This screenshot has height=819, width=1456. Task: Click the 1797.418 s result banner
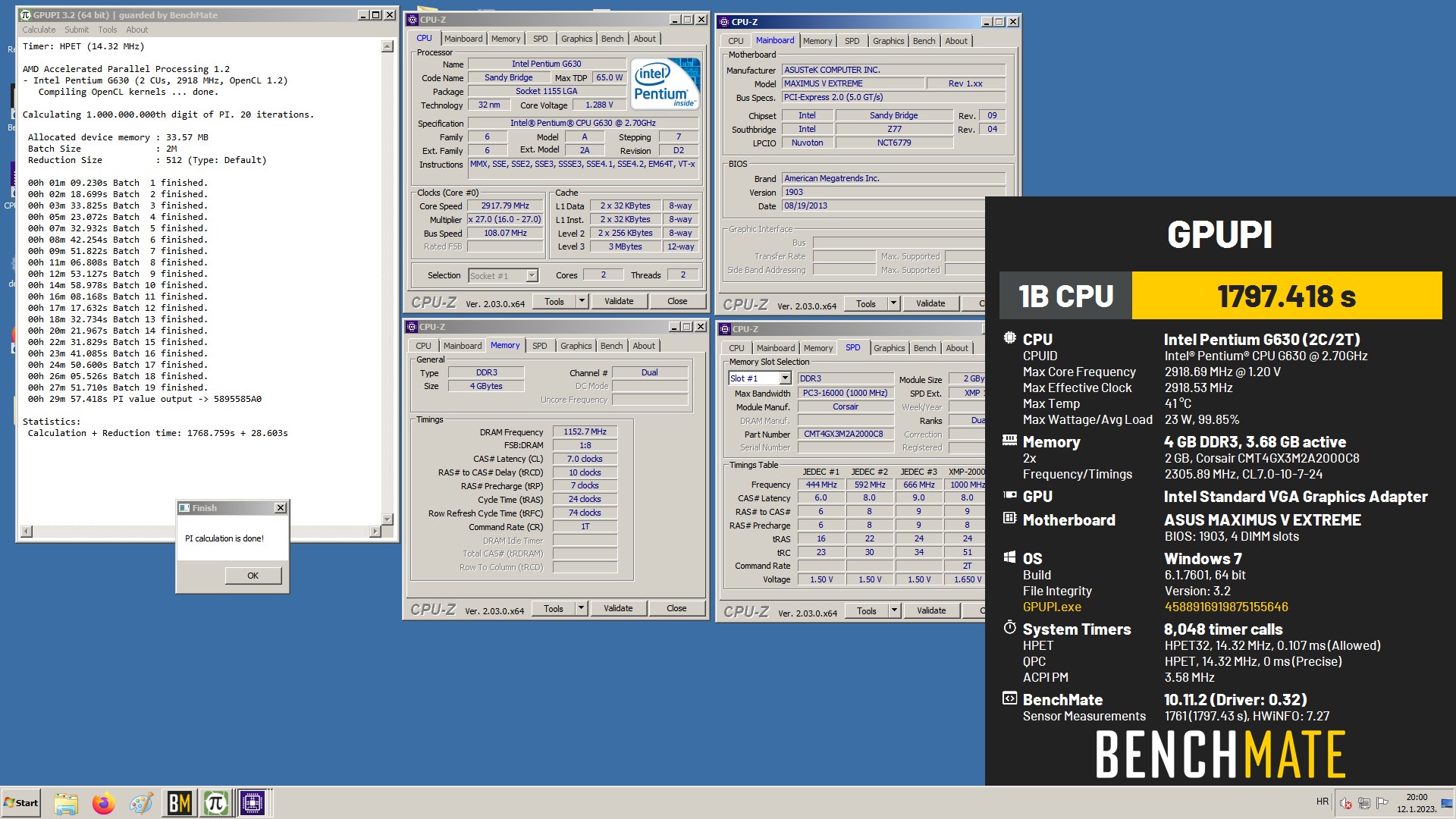(x=1287, y=296)
